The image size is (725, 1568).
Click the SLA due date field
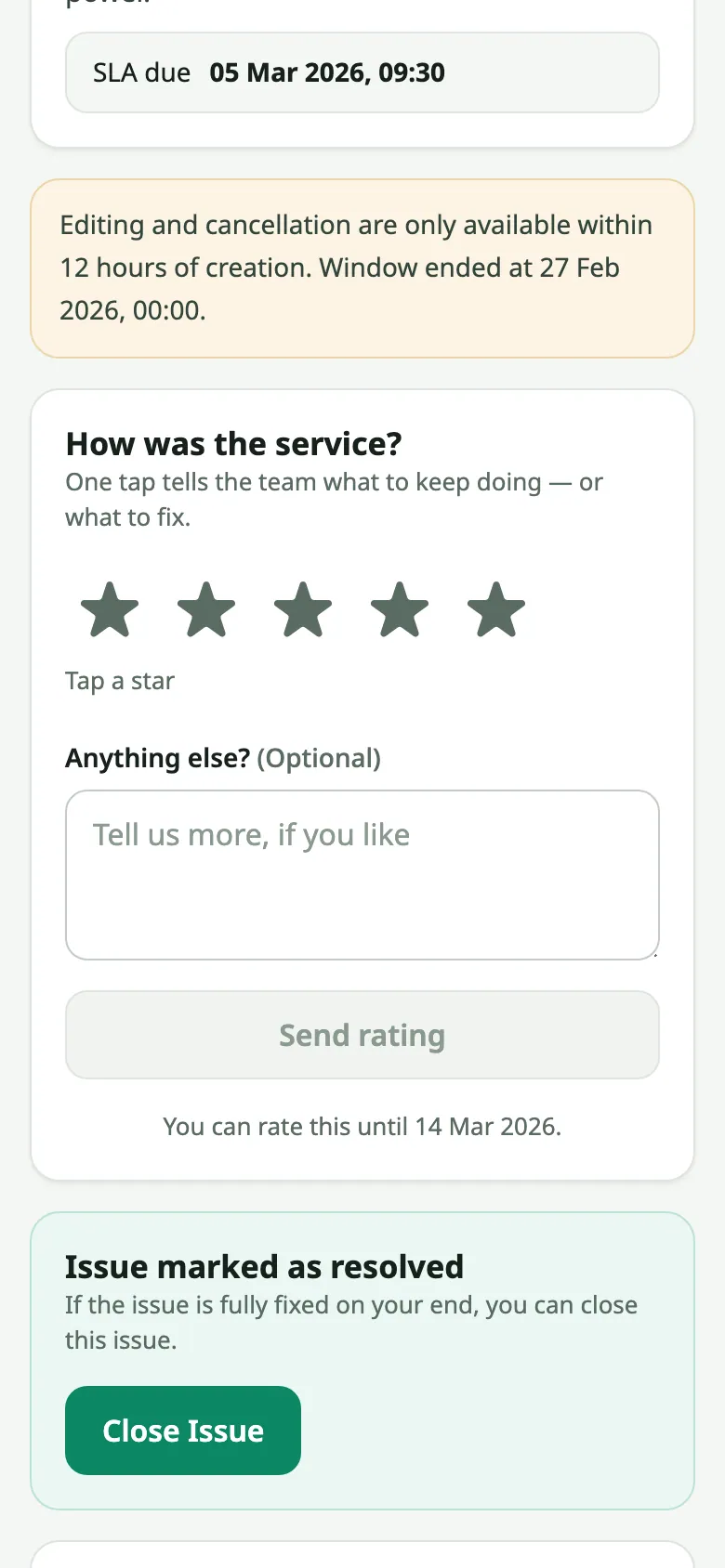tap(362, 72)
